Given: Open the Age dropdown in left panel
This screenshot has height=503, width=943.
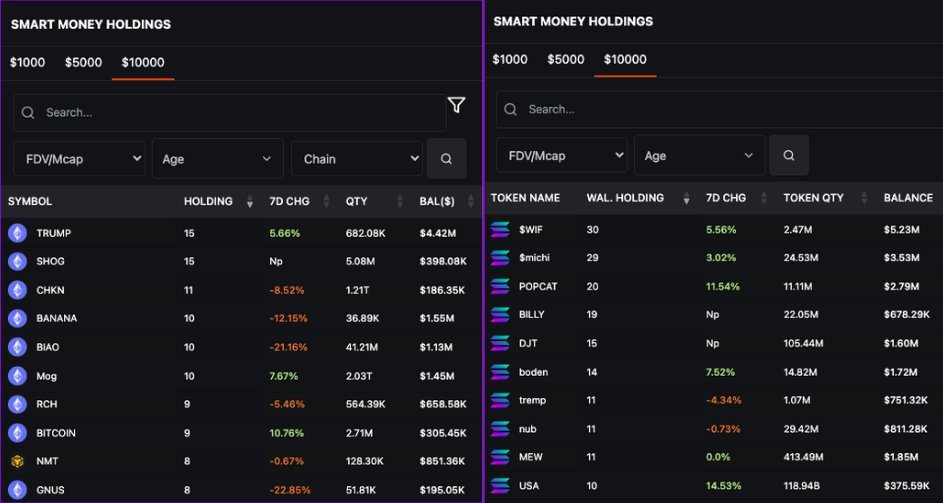Looking at the screenshot, I should (218, 159).
